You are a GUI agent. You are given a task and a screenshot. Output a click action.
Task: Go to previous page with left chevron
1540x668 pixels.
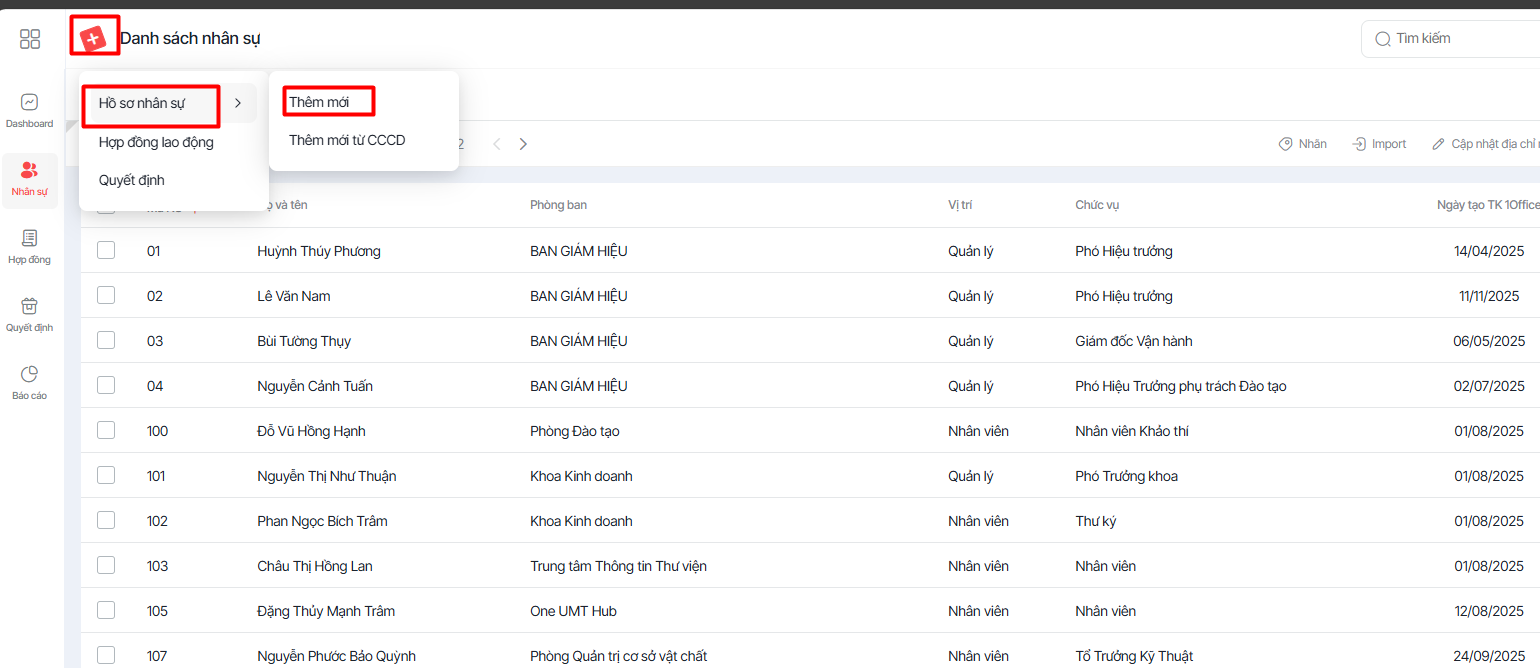pyautogui.click(x=497, y=144)
